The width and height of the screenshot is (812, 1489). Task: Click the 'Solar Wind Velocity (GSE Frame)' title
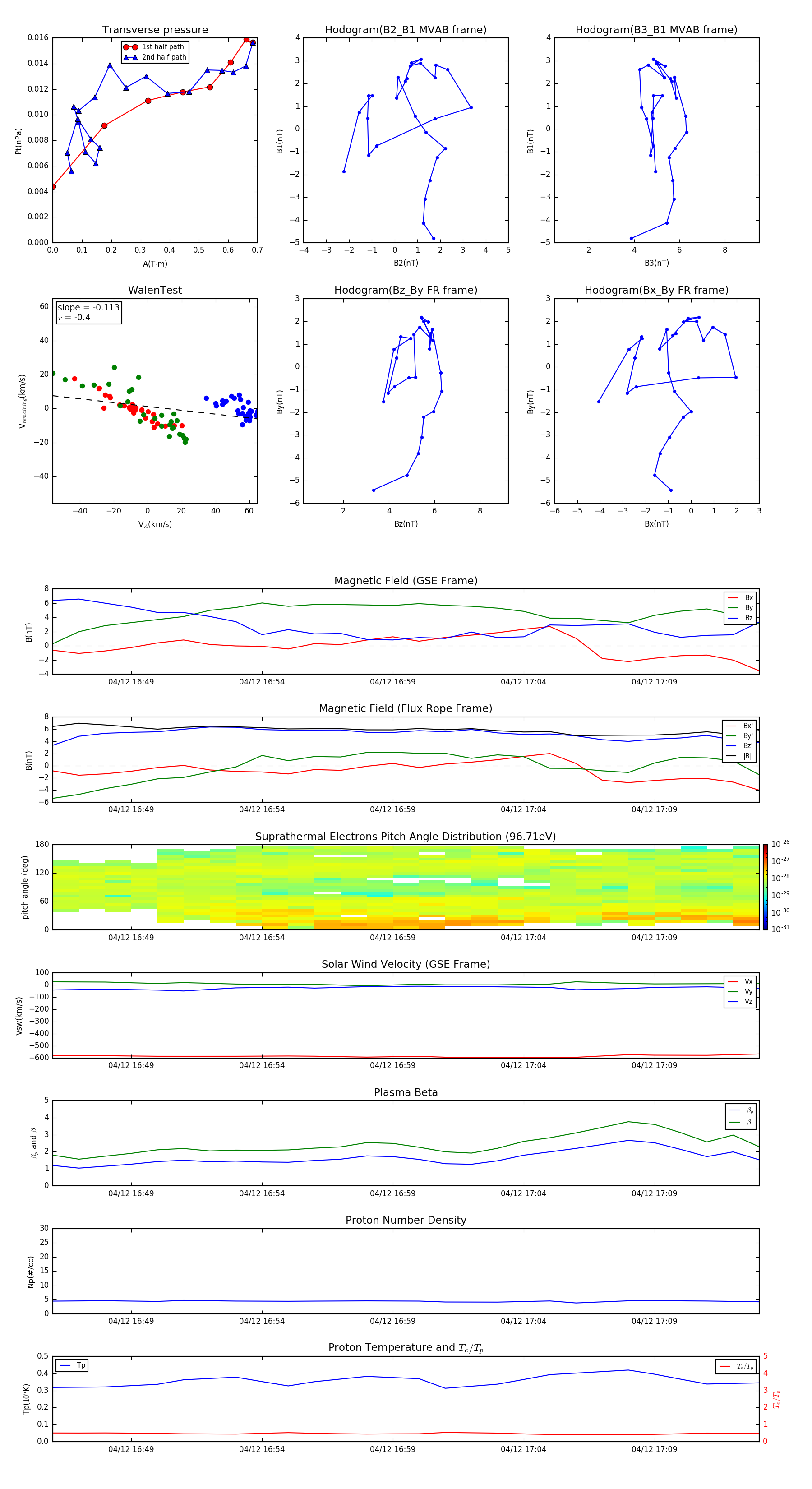406,965
